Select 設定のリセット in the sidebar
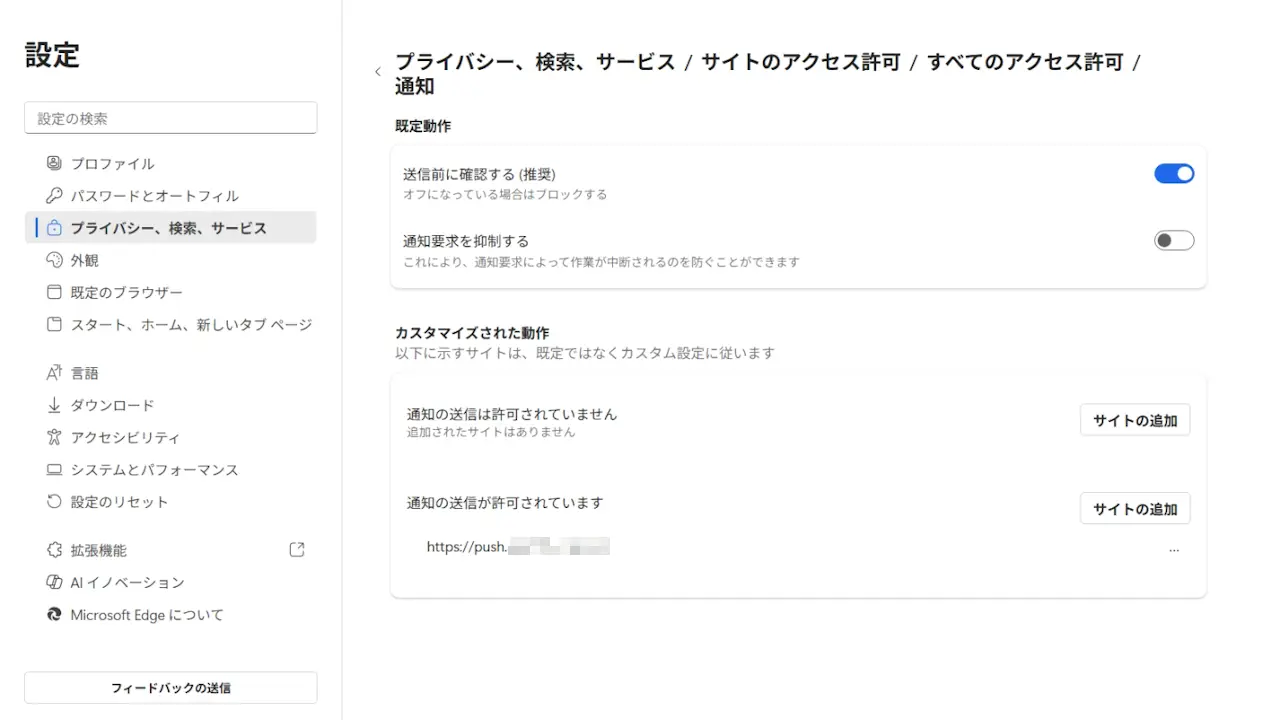Image resolution: width=1280 pixels, height=720 pixels. (x=119, y=502)
